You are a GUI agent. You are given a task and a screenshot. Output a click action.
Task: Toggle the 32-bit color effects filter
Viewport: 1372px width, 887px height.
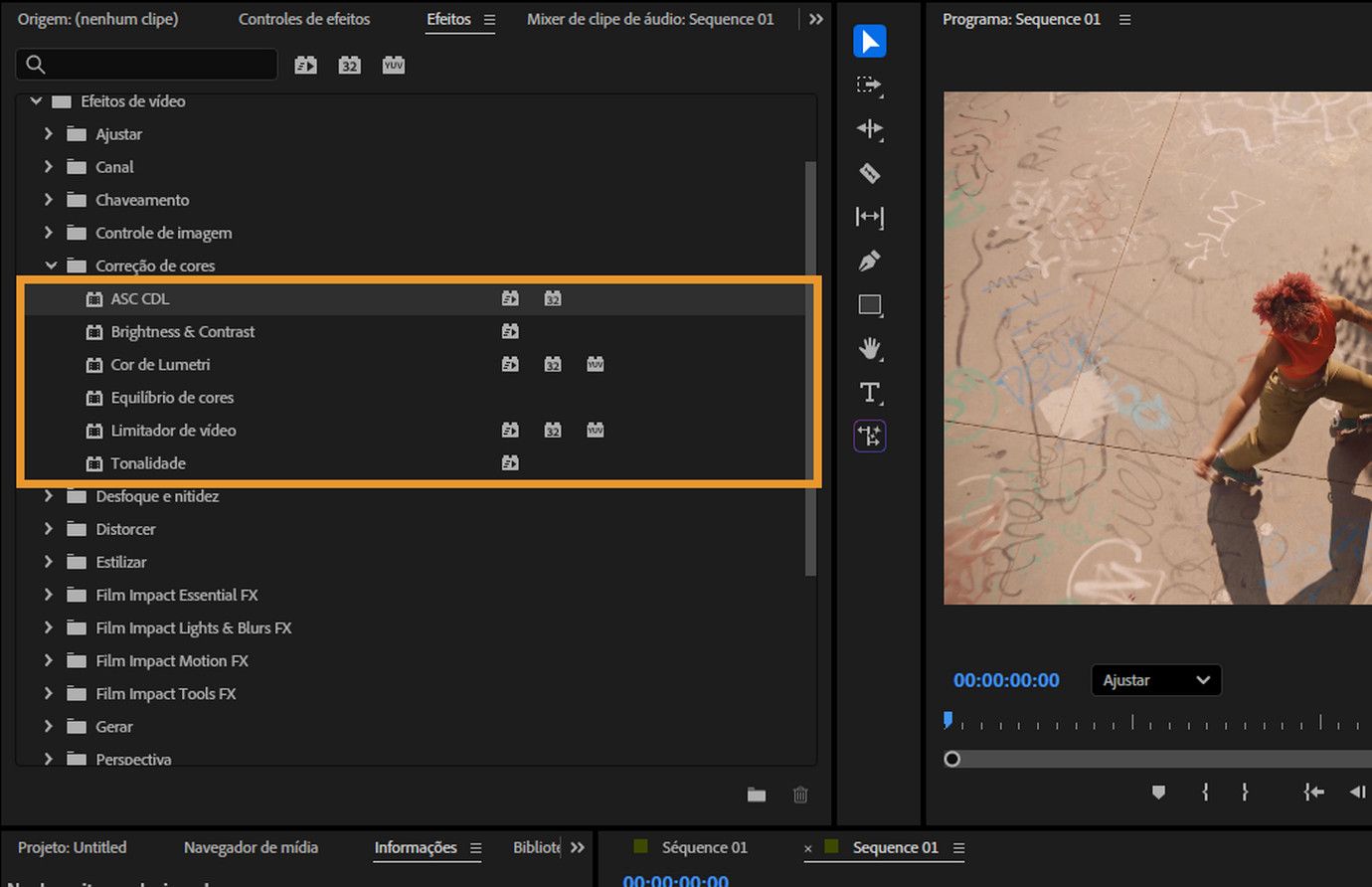[x=349, y=66]
